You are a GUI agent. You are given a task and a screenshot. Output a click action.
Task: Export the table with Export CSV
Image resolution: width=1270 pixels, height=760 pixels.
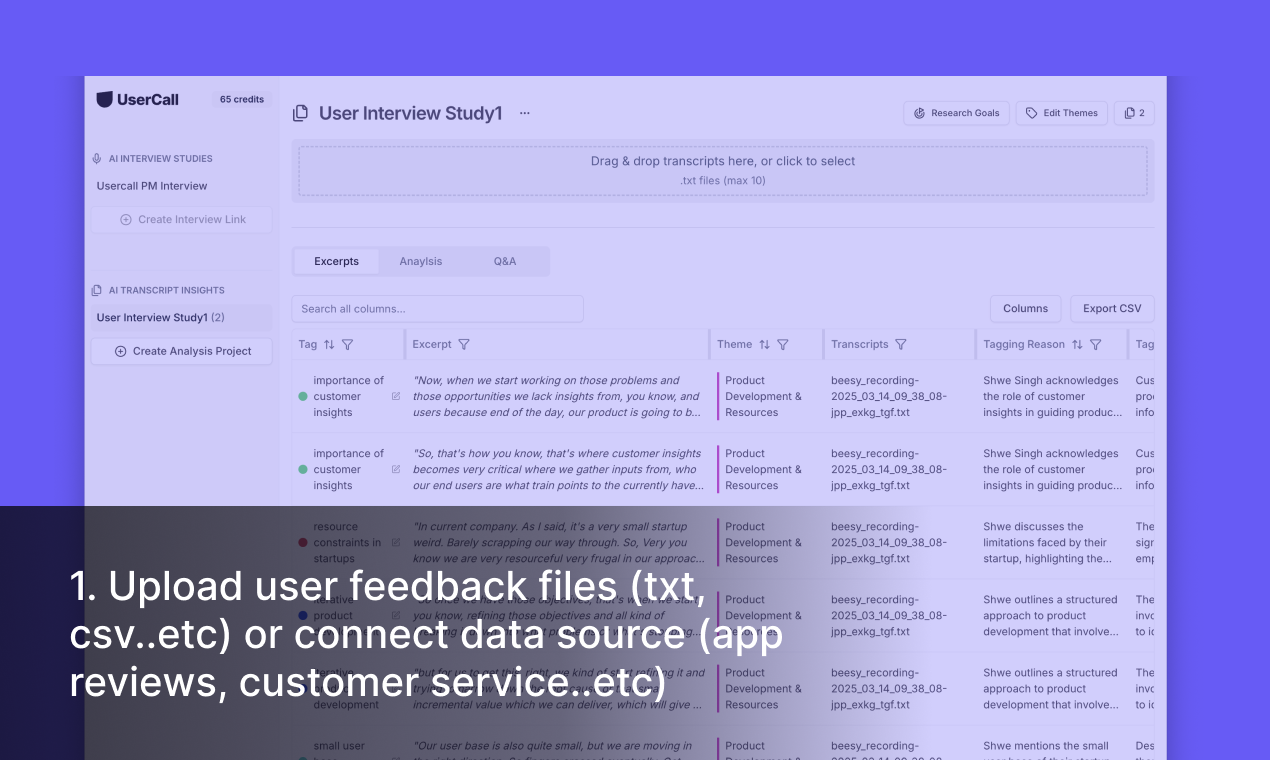point(1112,308)
